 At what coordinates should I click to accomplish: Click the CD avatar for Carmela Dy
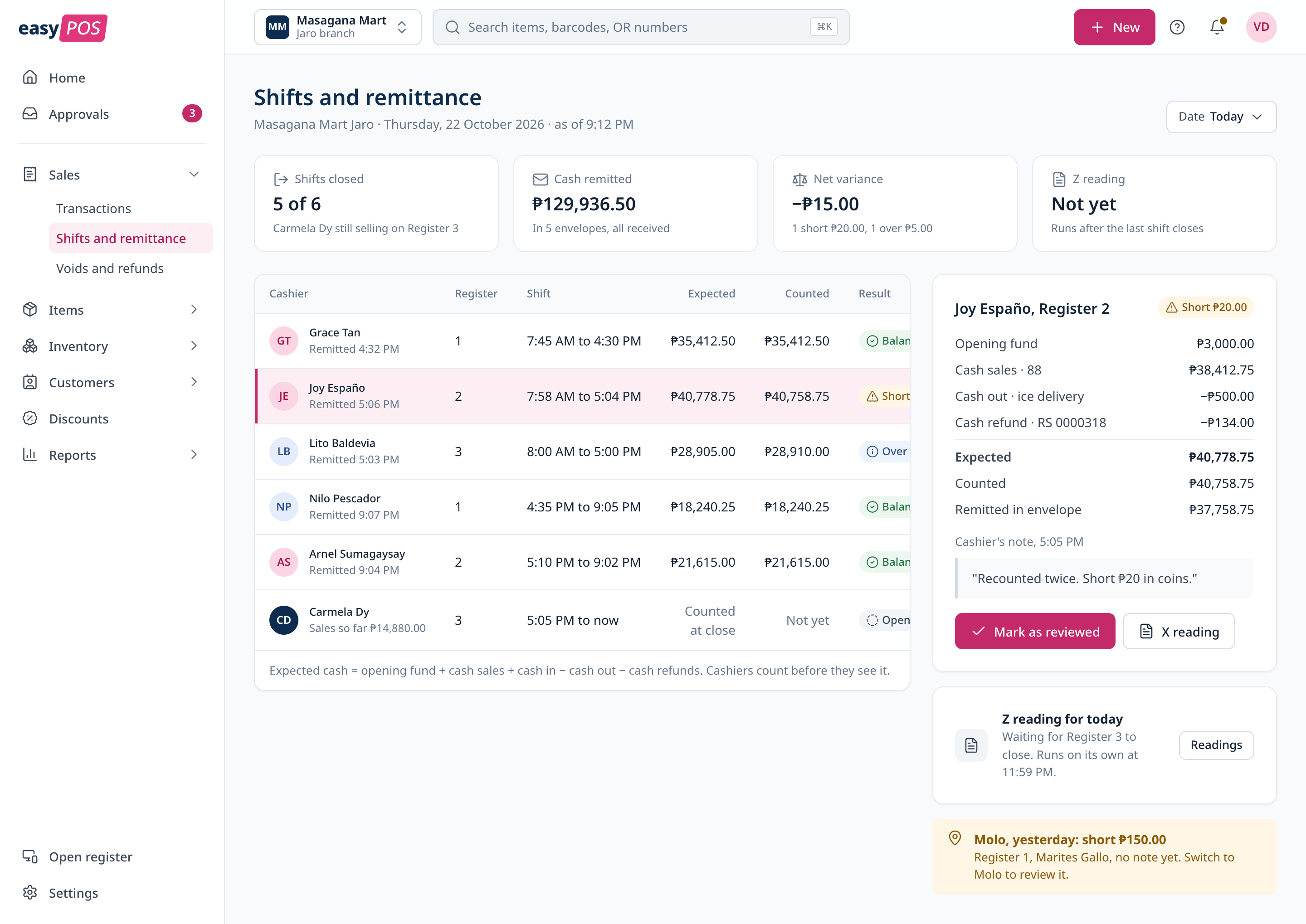283,620
